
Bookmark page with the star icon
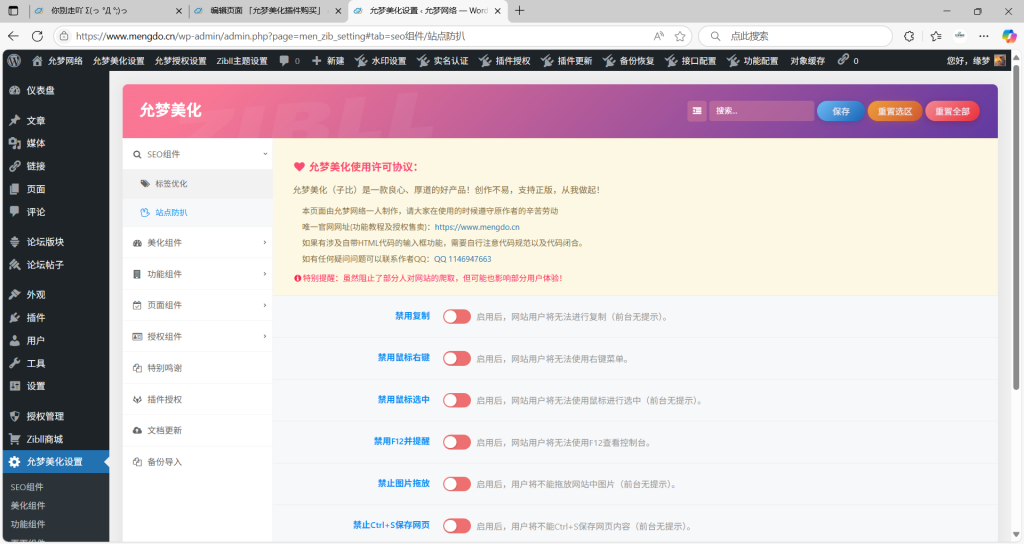click(x=680, y=37)
